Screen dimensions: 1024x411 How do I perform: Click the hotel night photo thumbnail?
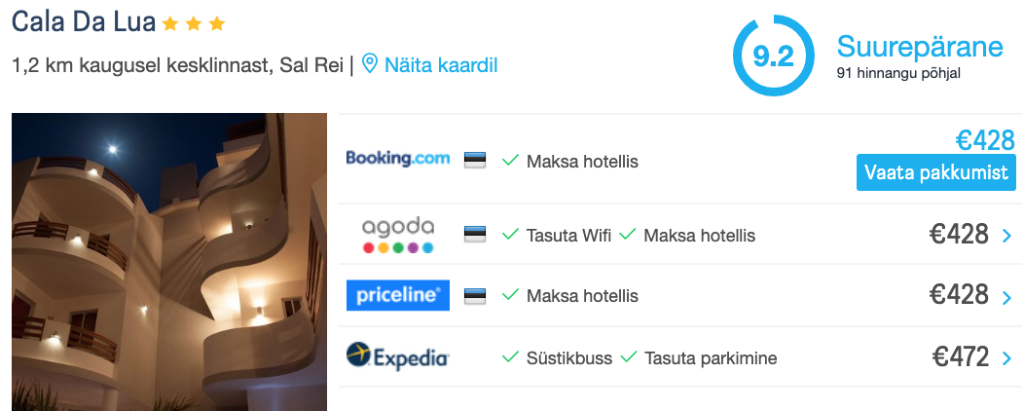pos(169,261)
